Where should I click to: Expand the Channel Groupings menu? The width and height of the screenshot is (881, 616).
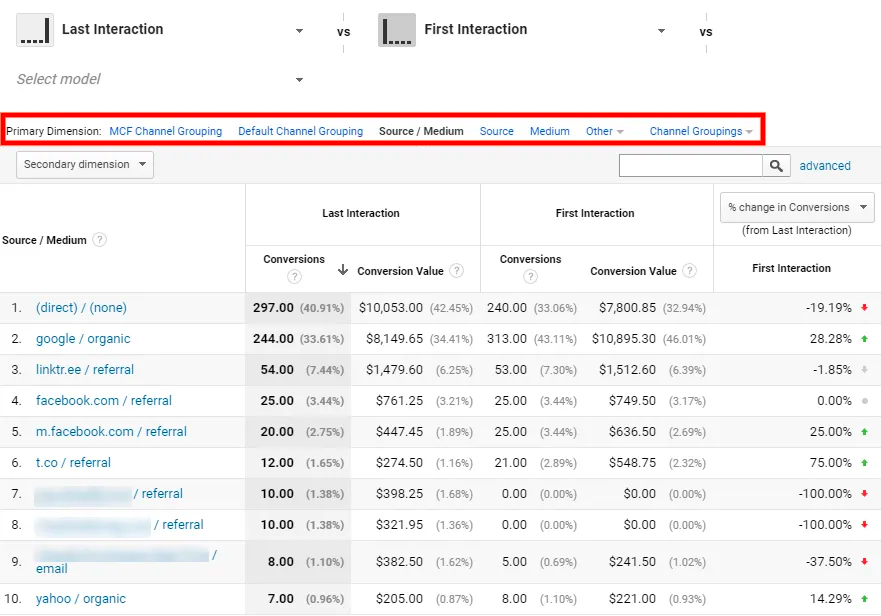pyautogui.click(x=701, y=132)
